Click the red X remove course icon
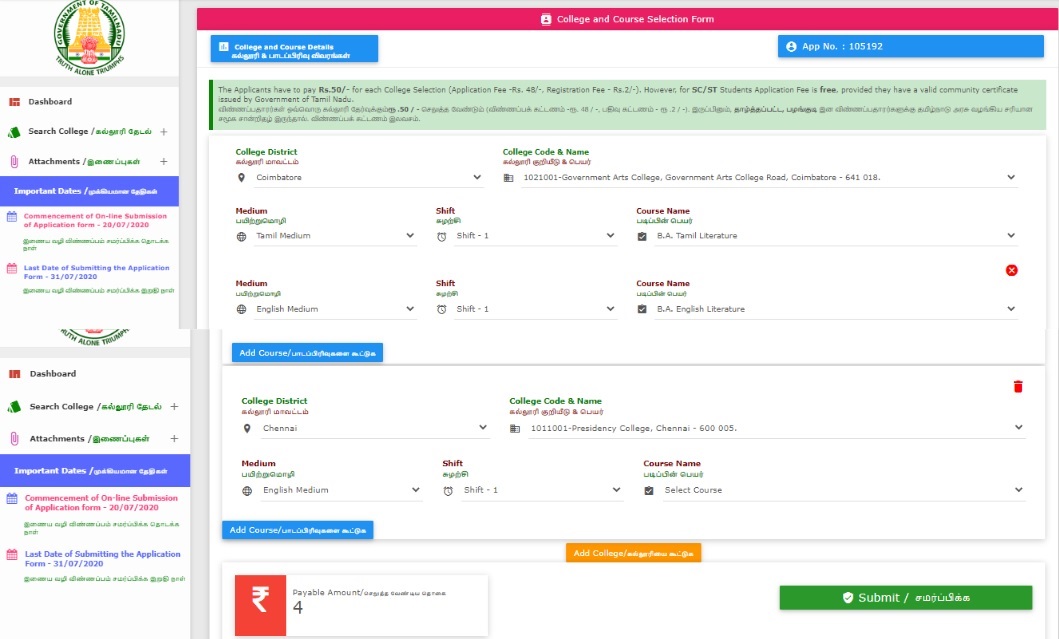The image size is (1059, 639). (x=1011, y=270)
